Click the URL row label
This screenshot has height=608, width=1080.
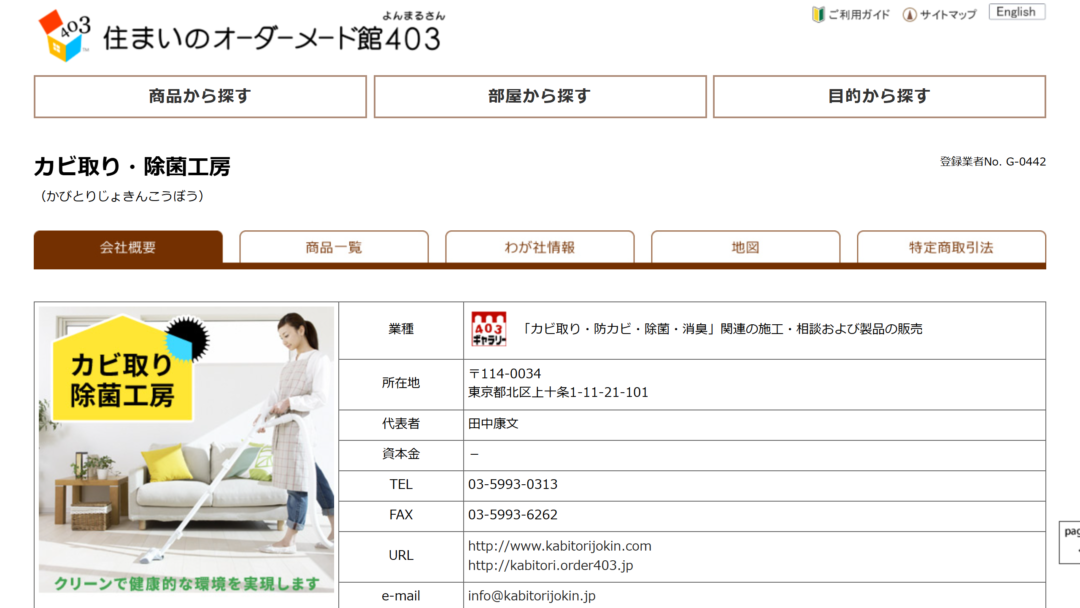click(x=401, y=556)
